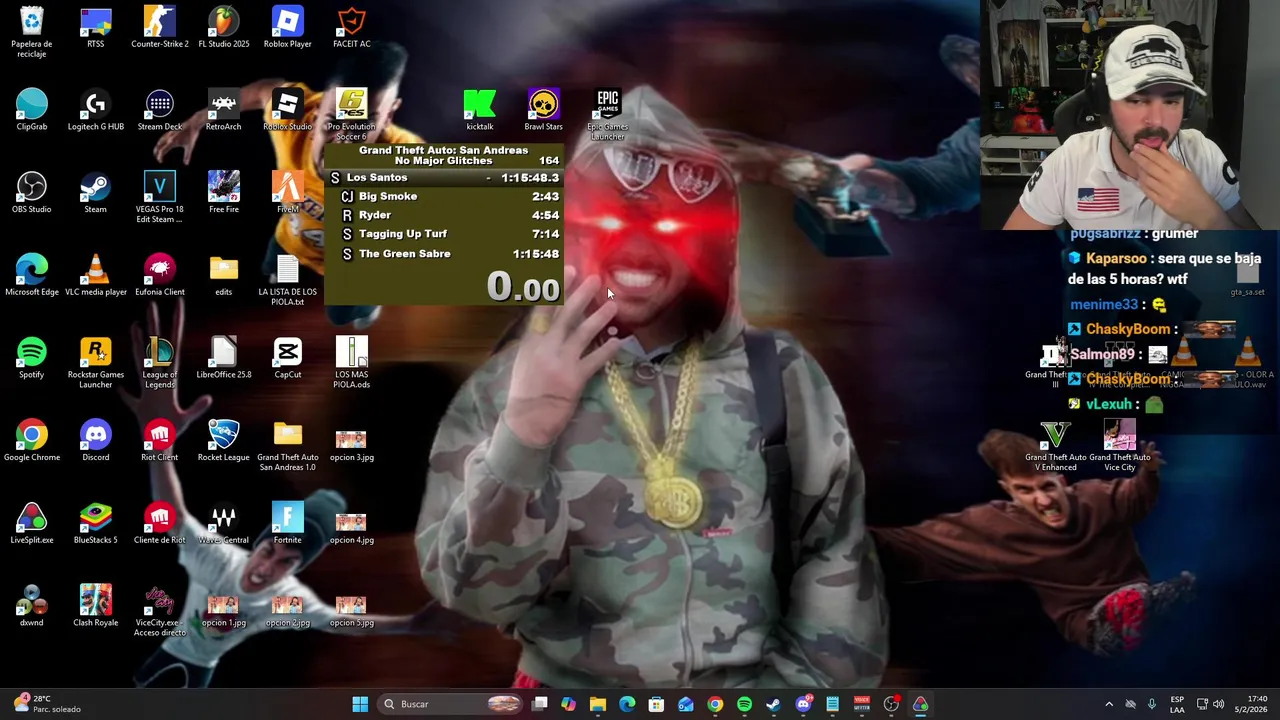This screenshot has height=720, width=1280.
Task: Open the VLC media player icon
Action: (x=96, y=275)
